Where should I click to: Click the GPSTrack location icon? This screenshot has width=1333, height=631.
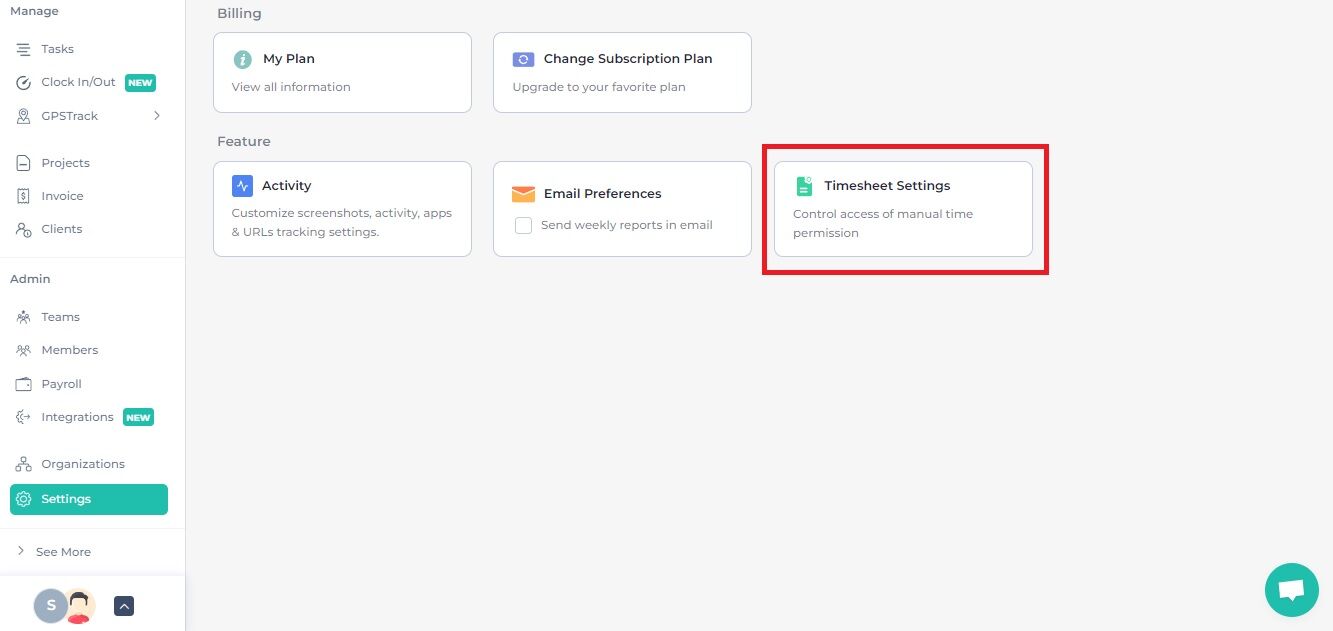[23, 116]
